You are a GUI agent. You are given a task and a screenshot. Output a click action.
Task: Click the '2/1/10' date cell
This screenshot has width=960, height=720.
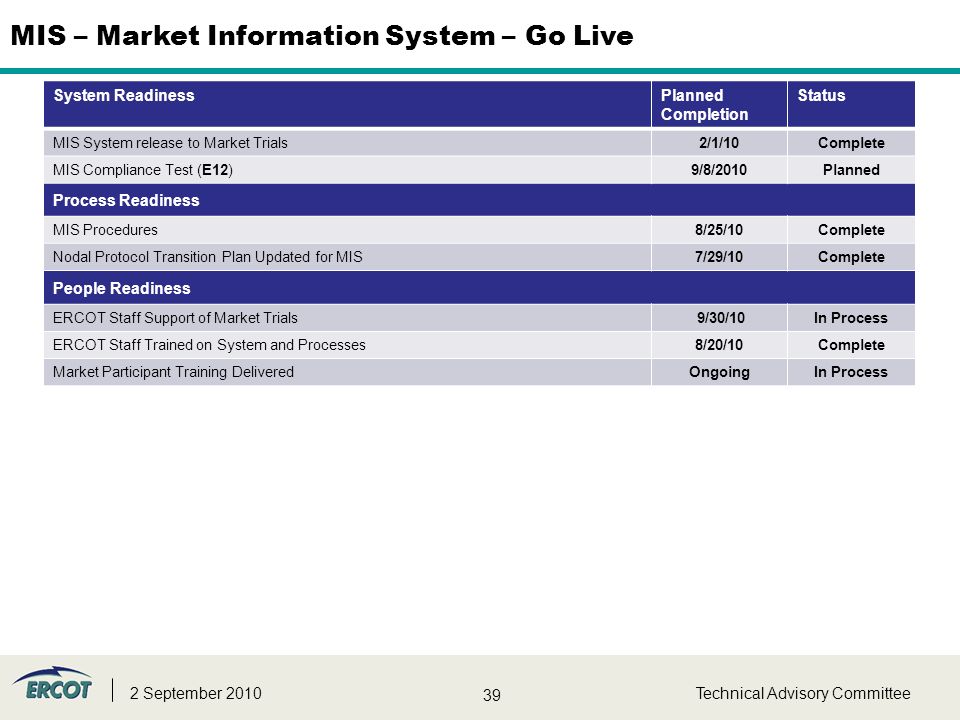coord(719,143)
